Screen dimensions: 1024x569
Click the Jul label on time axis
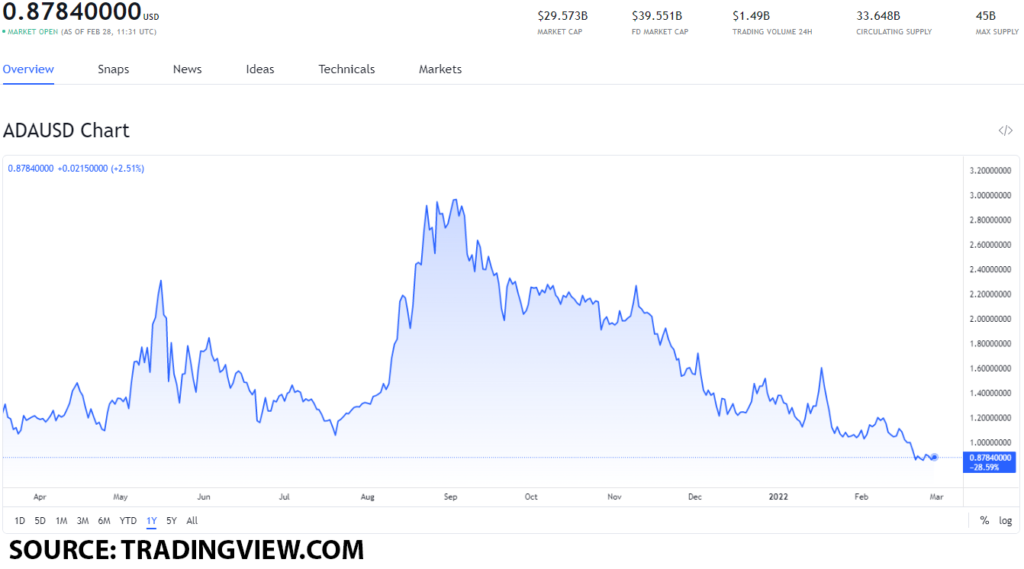pos(284,497)
